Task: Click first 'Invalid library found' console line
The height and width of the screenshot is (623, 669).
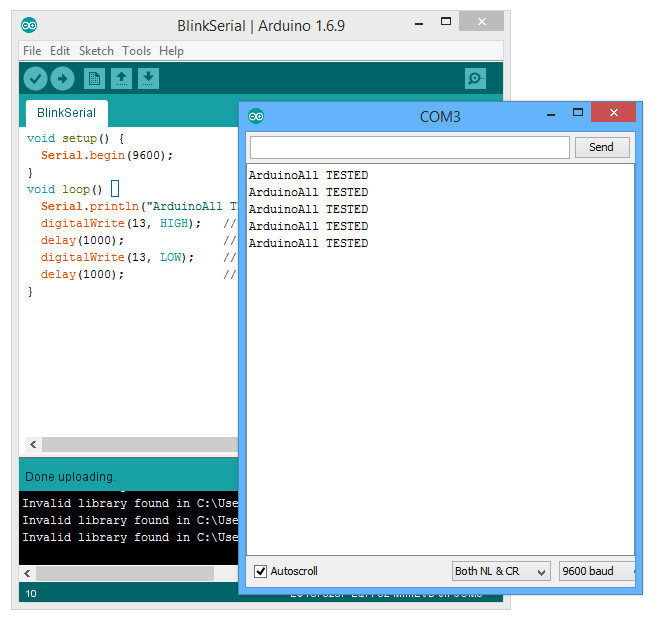Action: point(130,504)
